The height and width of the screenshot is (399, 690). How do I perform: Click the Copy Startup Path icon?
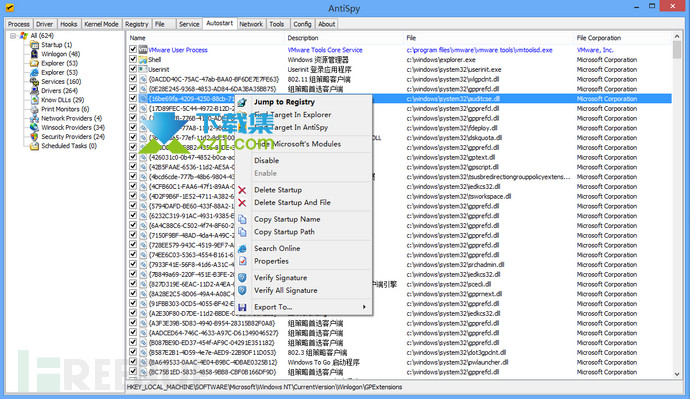click(242, 232)
